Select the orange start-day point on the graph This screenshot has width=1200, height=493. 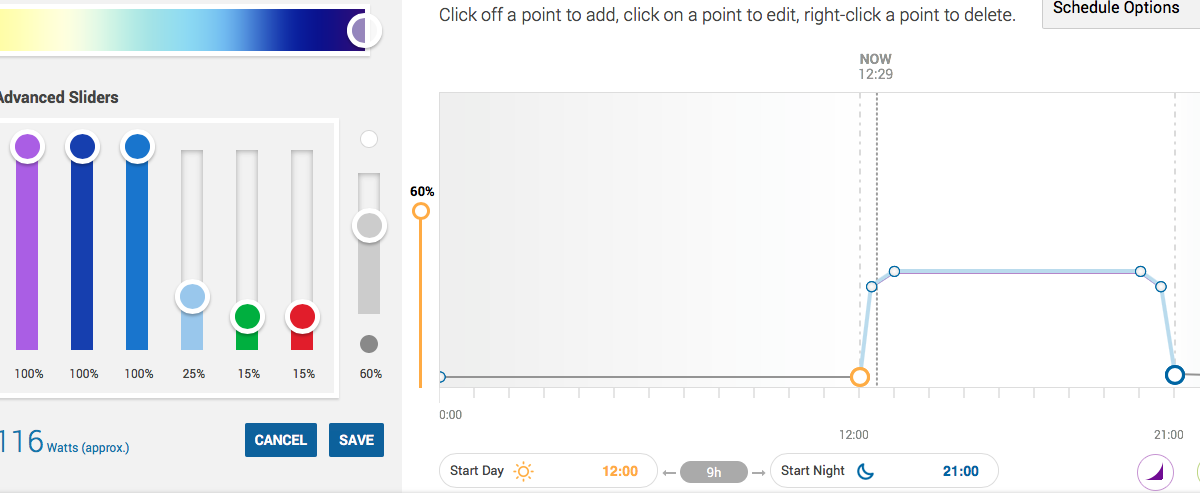pos(859,377)
